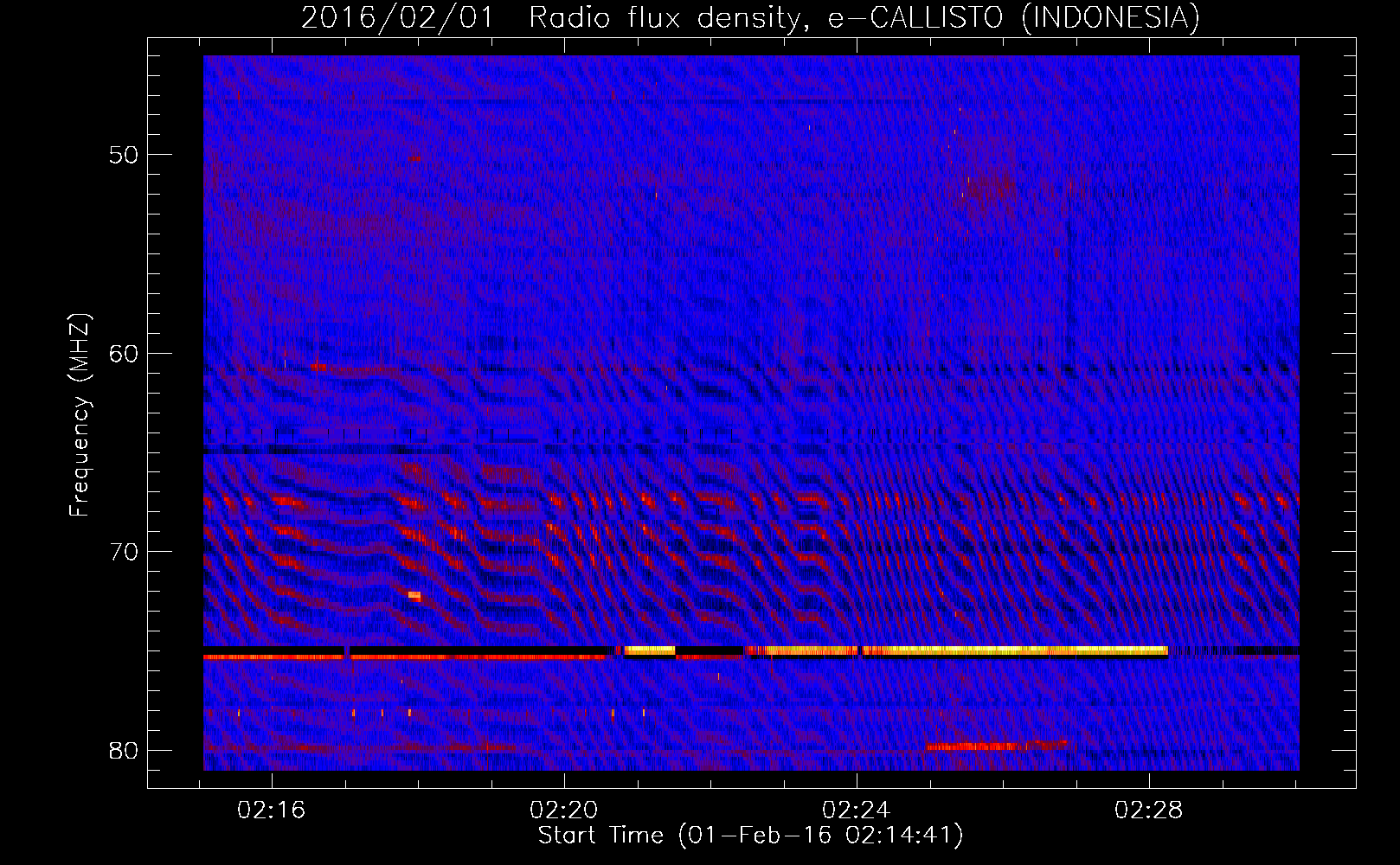Click the 02:16 time tick label
This screenshot has width=1400, height=865.
tap(272, 811)
